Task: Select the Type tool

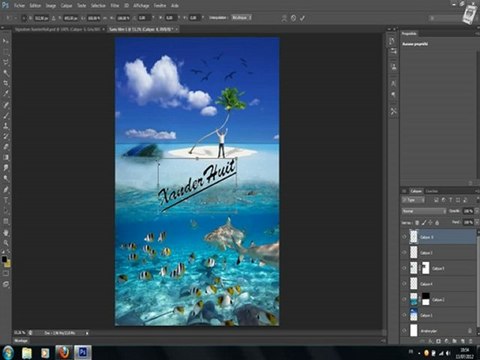Action: coord(6,200)
